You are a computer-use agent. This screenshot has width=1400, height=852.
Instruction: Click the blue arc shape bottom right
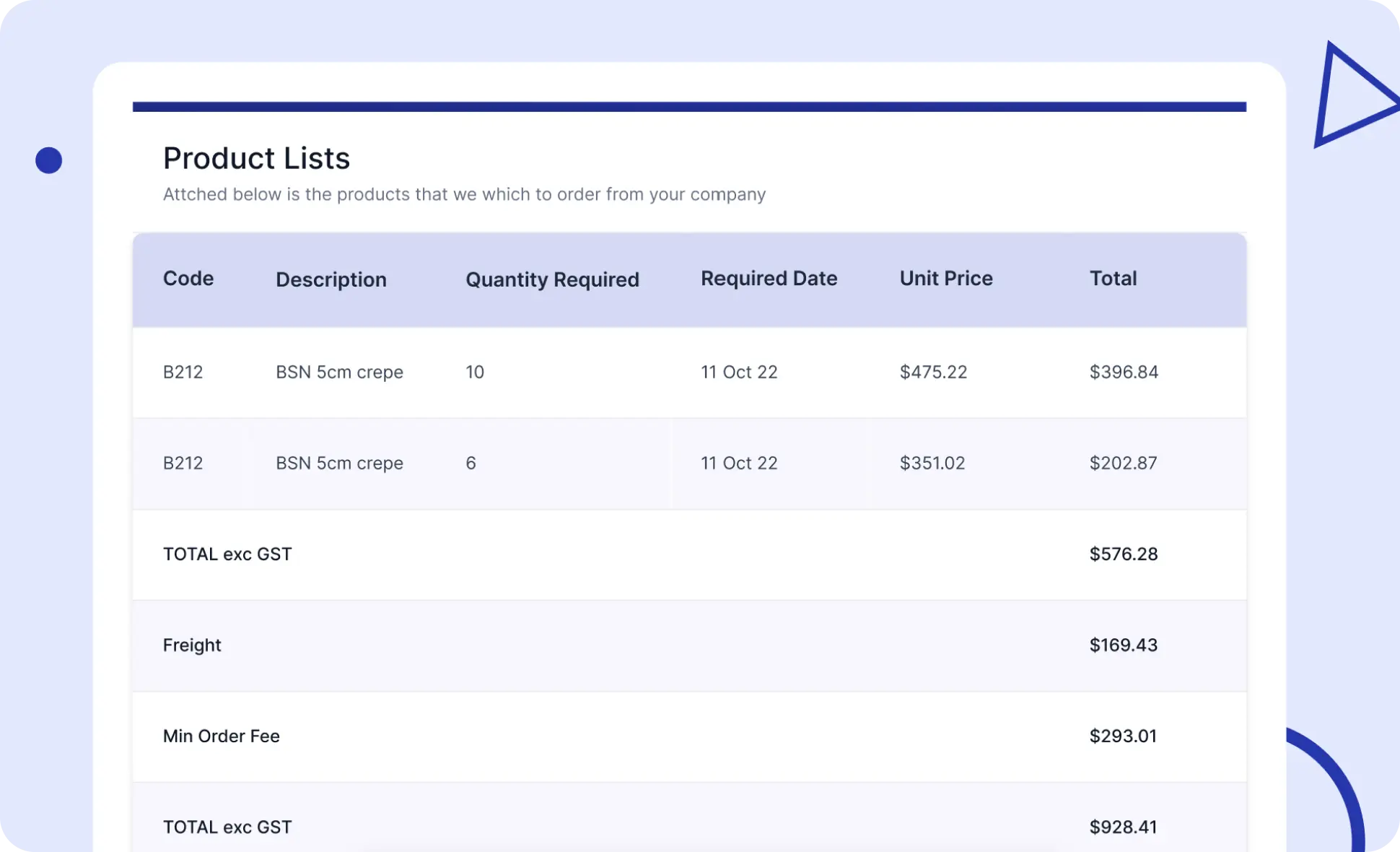click(x=1328, y=789)
